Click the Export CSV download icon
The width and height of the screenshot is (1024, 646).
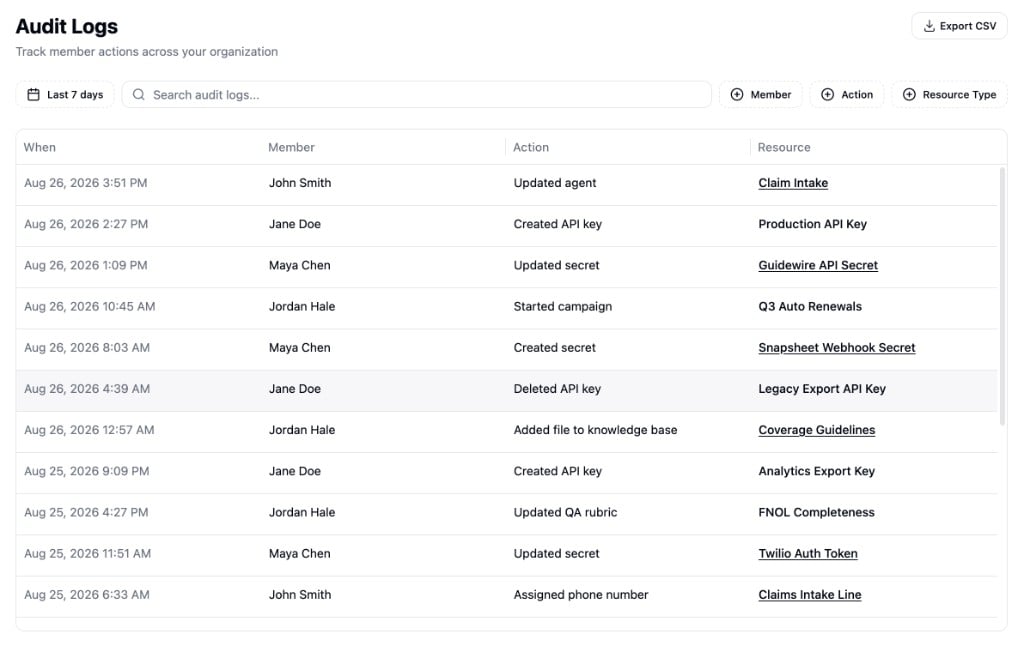[x=929, y=26]
